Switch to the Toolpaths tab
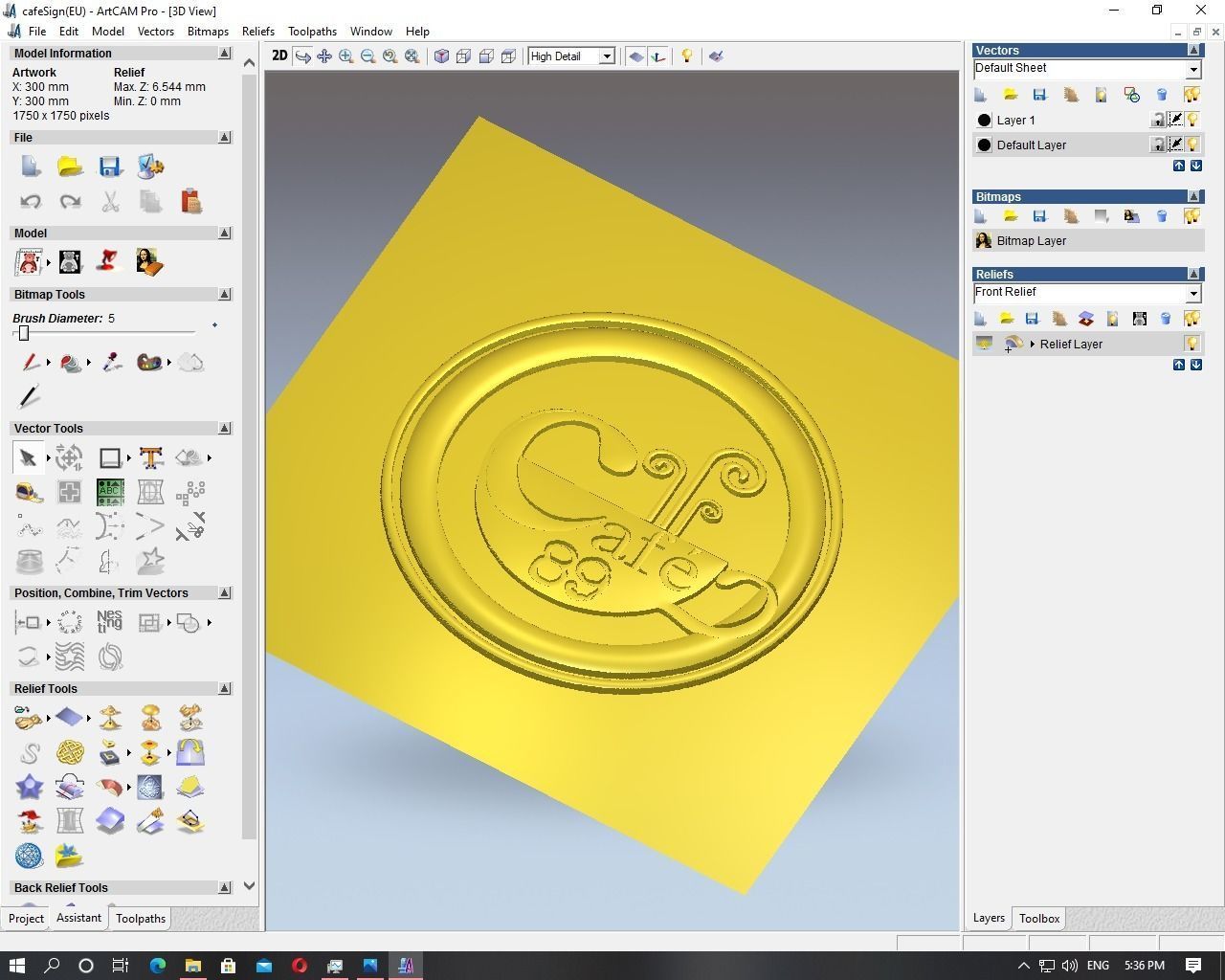Image resolution: width=1225 pixels, height=980 pixels. click(x=141, y=918)
